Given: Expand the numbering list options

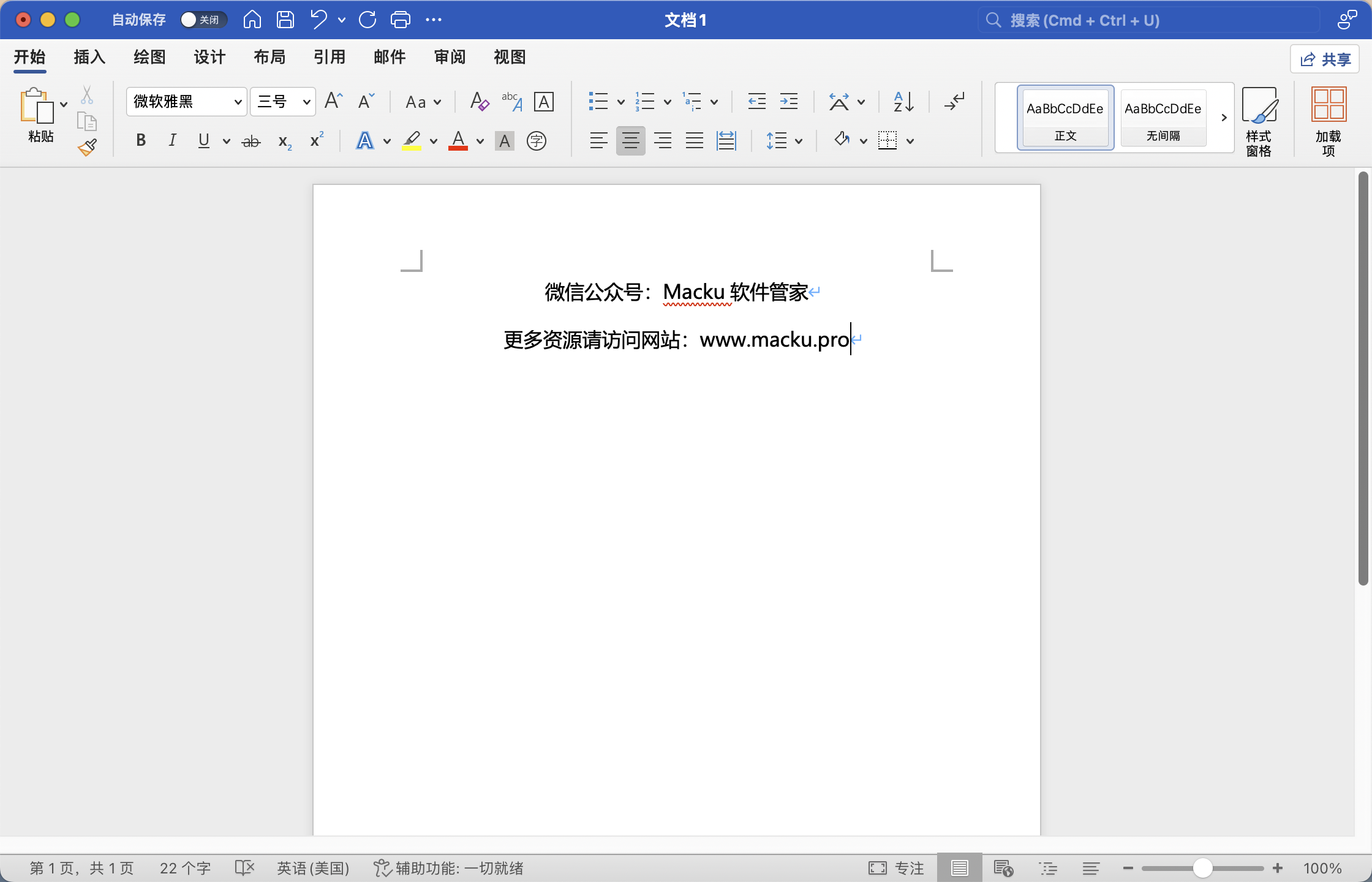Looking at the screenshot, I should click(x=668, y=102).
